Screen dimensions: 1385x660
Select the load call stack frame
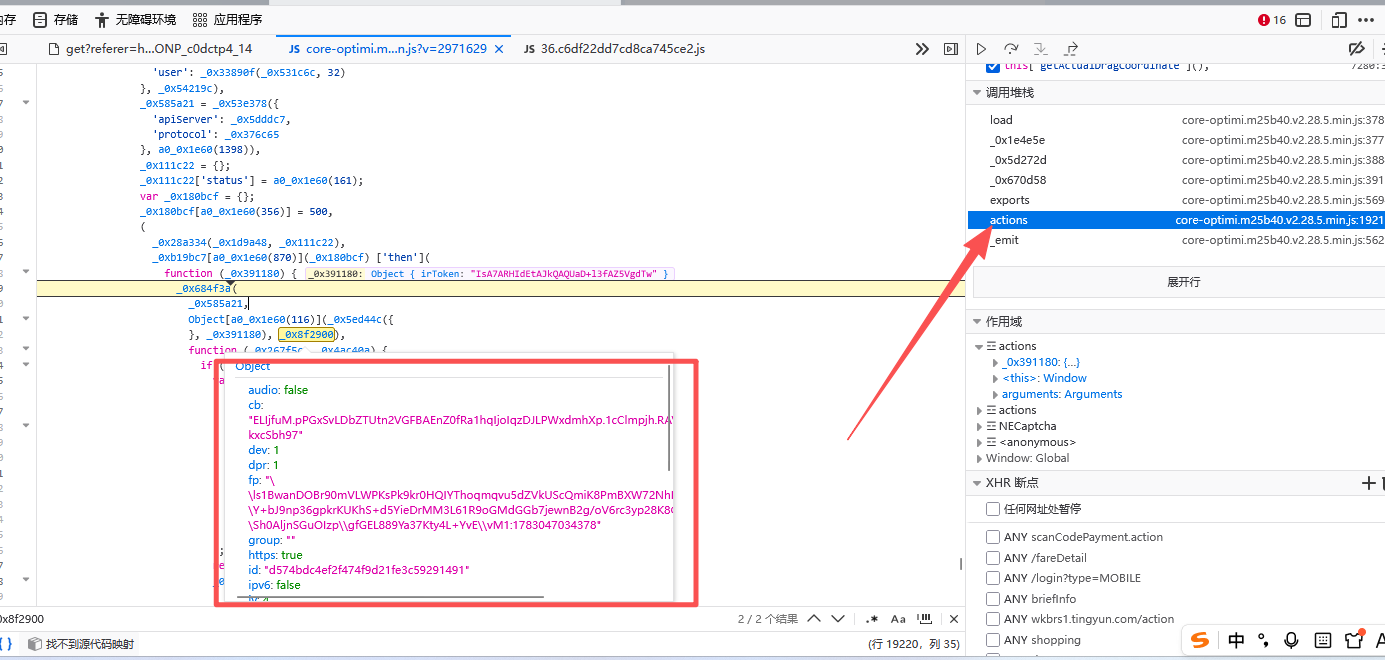(x=1176, y=120)
